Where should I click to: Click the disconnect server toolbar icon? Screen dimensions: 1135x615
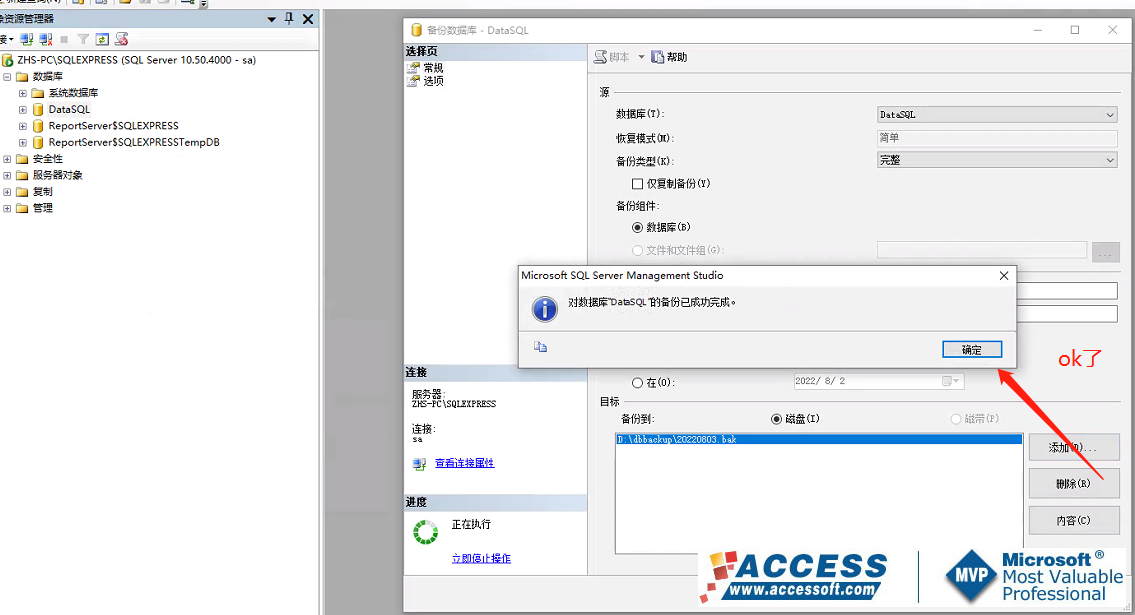coord(46,39)
